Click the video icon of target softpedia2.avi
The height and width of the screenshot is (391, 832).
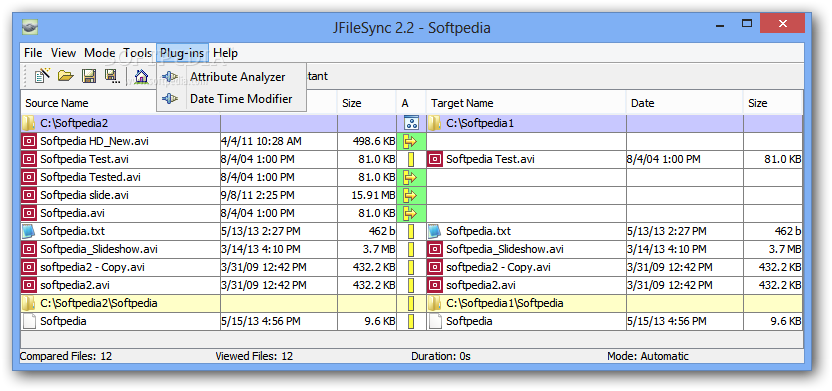(435, 285)
